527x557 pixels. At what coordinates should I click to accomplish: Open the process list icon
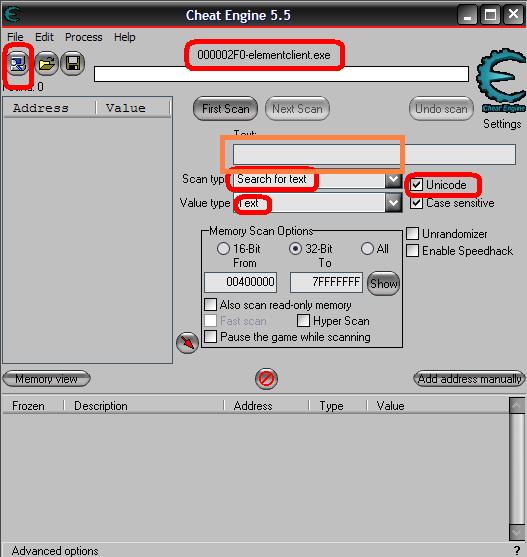[x=18, y=64]
